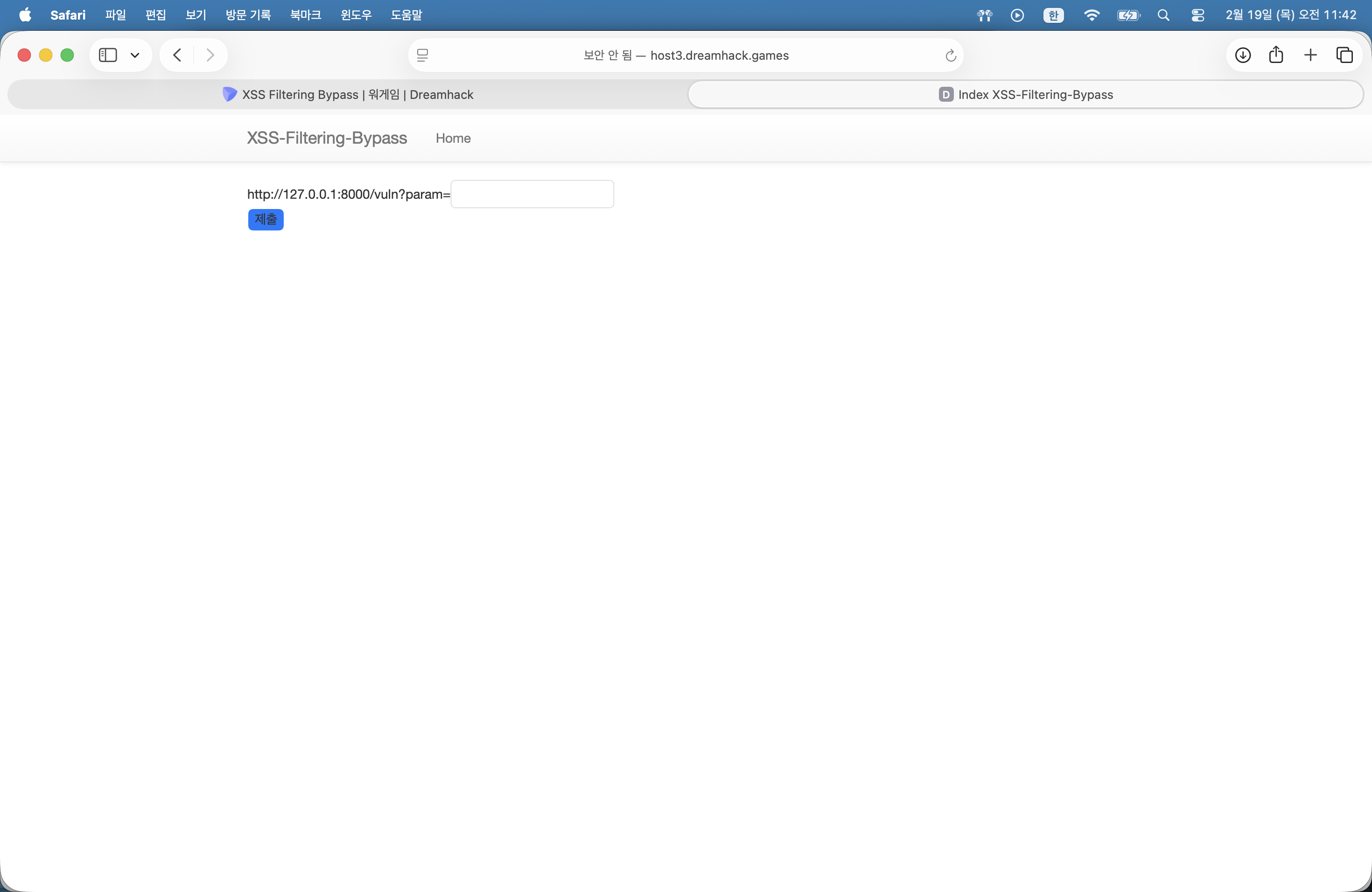Open the 북마크 menu
The width and height of the screenshot is (1372, 892).
point(306,15)
